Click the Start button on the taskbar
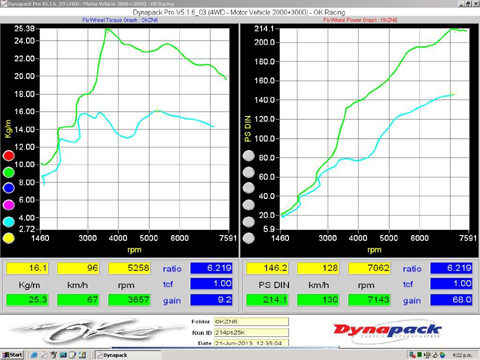Image resolution: width=480 pixels, height=360 pixels. tap(12, 355)
